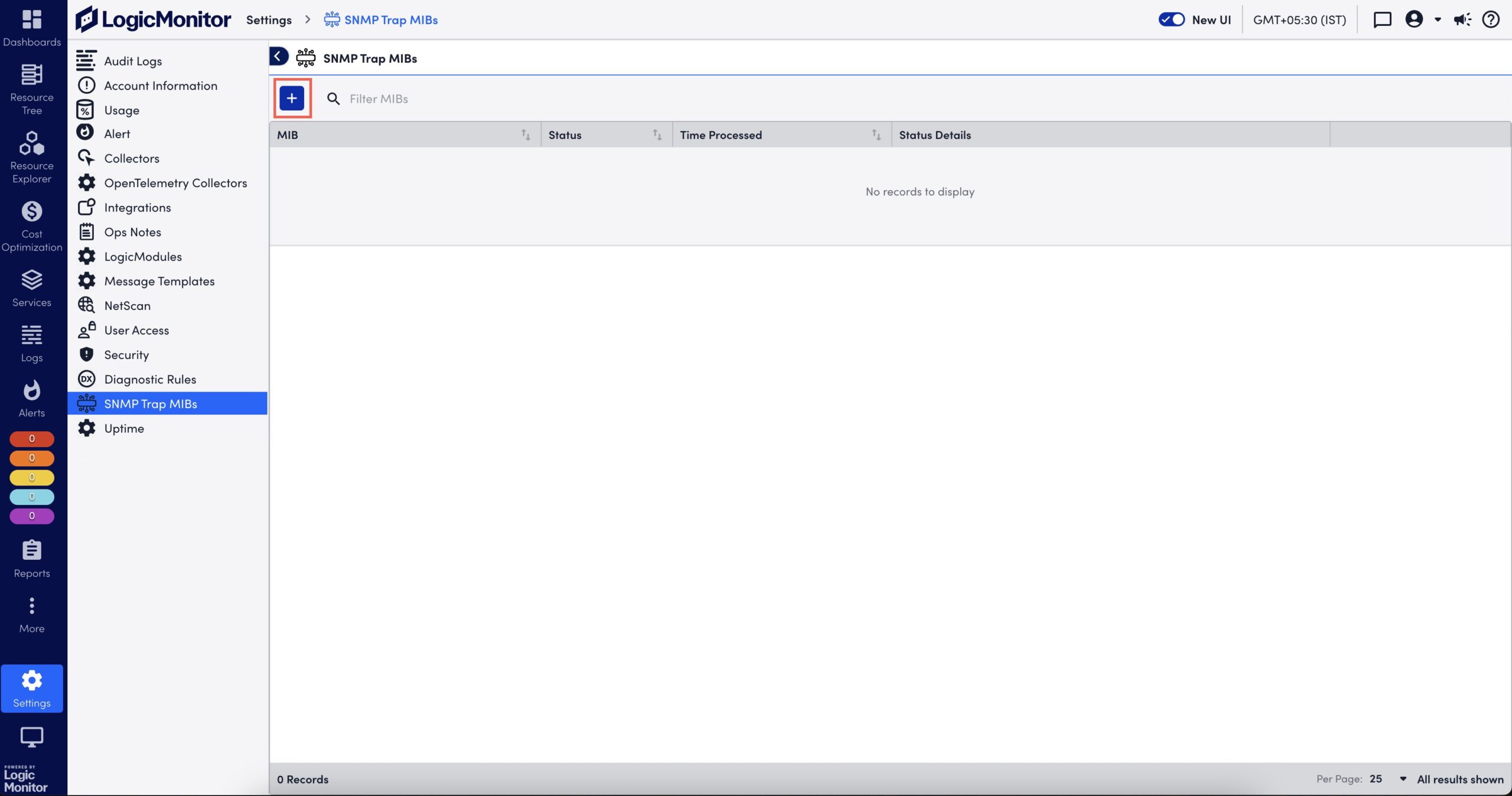
Task: Open Ops Notes settings item
Action: click(168, 232)
